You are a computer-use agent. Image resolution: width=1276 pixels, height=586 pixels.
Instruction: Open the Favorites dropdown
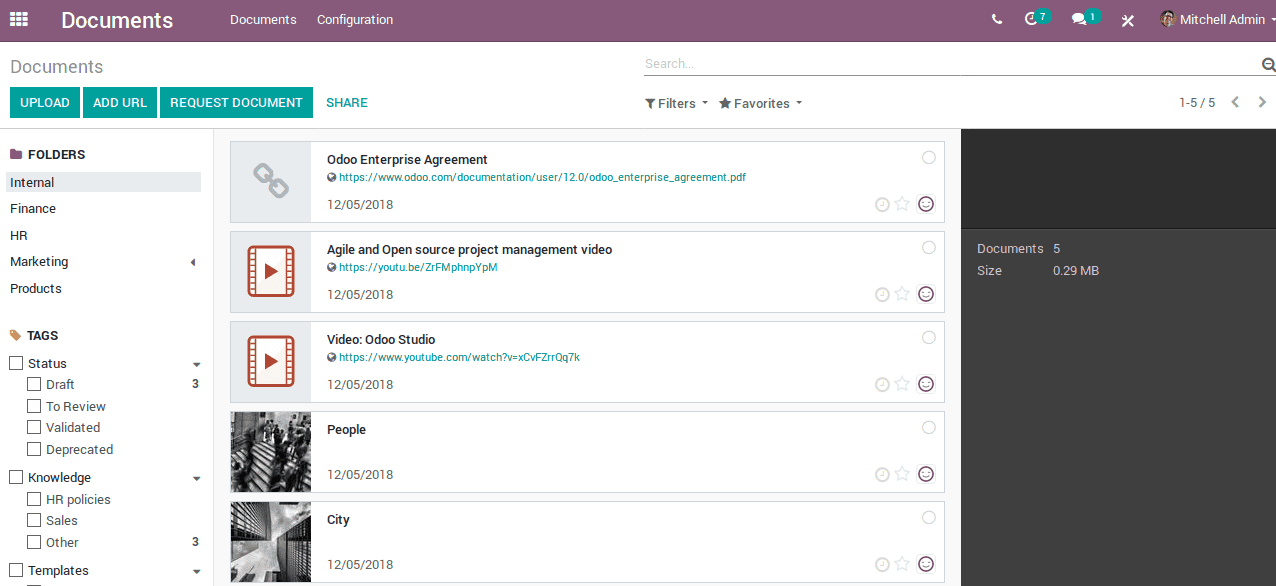pyautogui.click(x=761, y=103)
